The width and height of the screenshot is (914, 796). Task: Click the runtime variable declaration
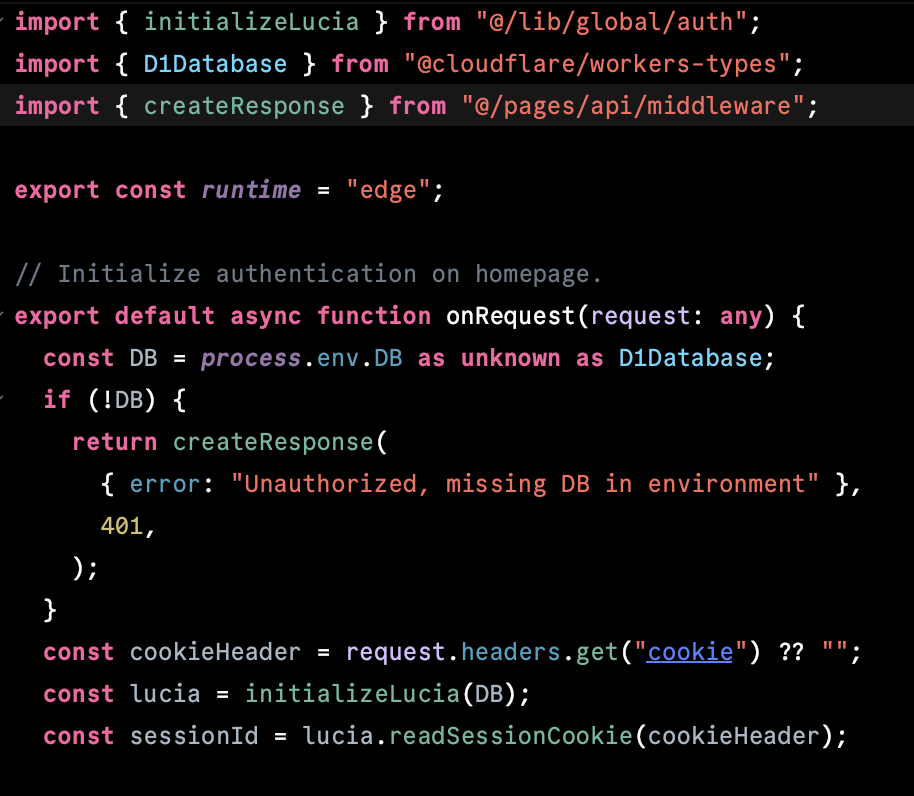click(252, 189)
